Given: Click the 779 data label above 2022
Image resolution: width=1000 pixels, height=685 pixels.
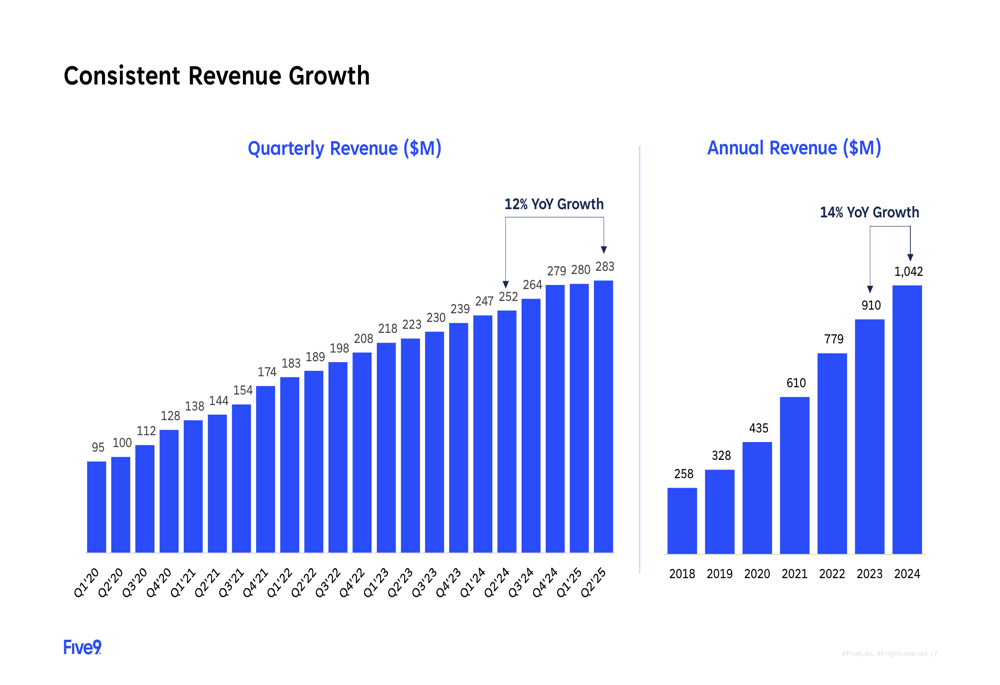Looking at the screenshot, I should [833, 340].
